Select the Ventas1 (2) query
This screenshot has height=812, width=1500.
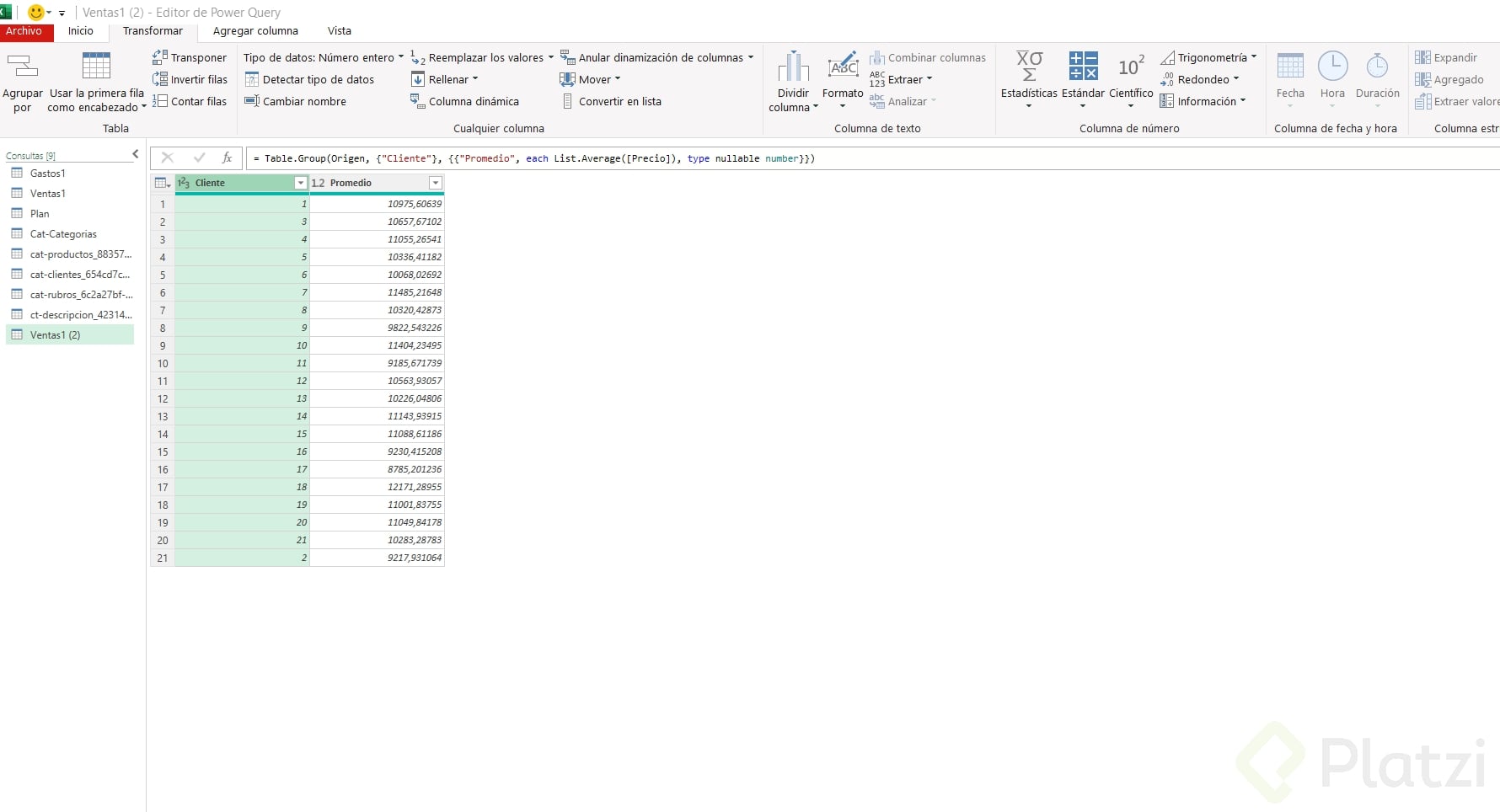coord(70,335)
